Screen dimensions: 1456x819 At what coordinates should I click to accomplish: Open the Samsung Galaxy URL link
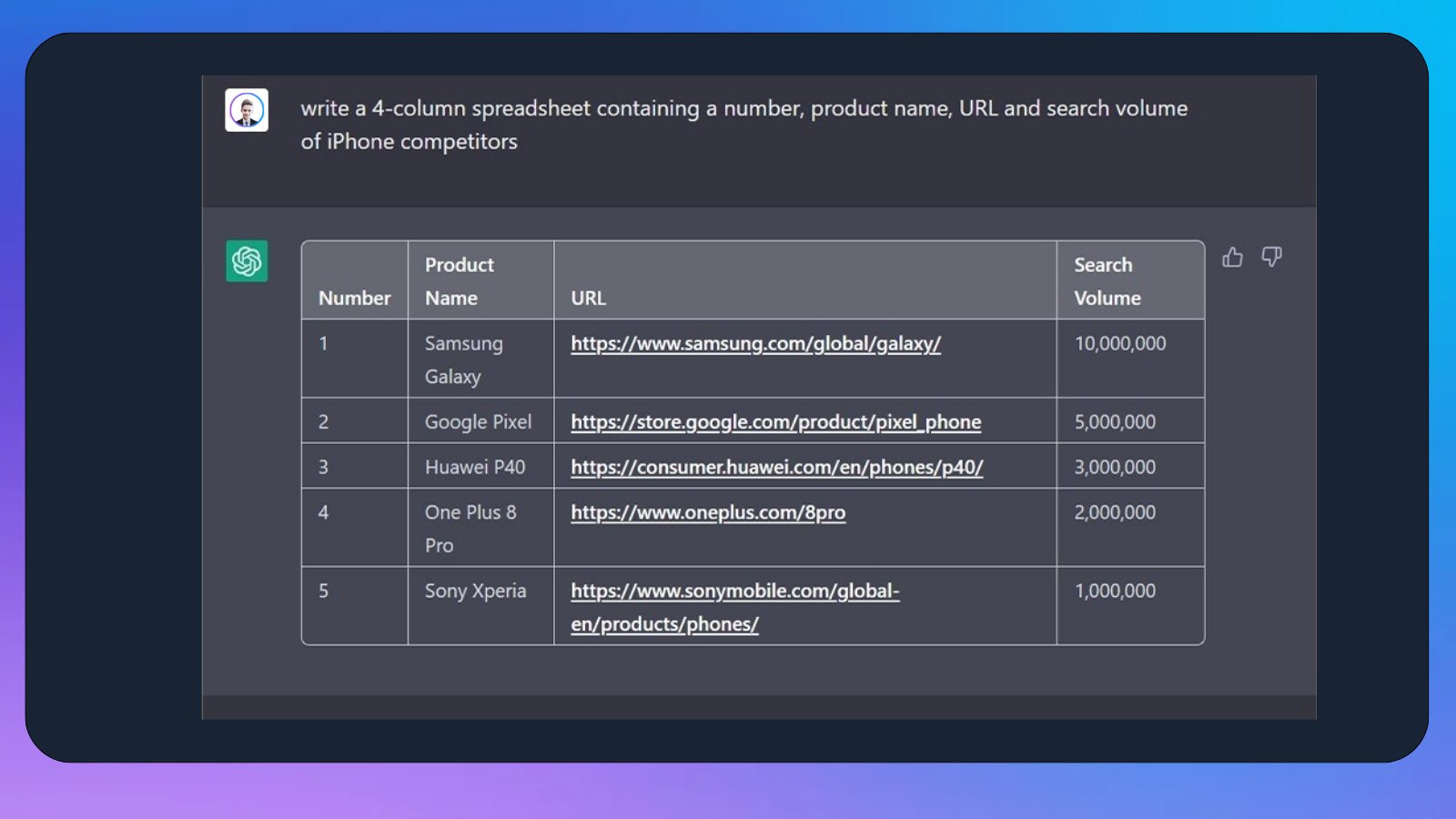[755, 344]
